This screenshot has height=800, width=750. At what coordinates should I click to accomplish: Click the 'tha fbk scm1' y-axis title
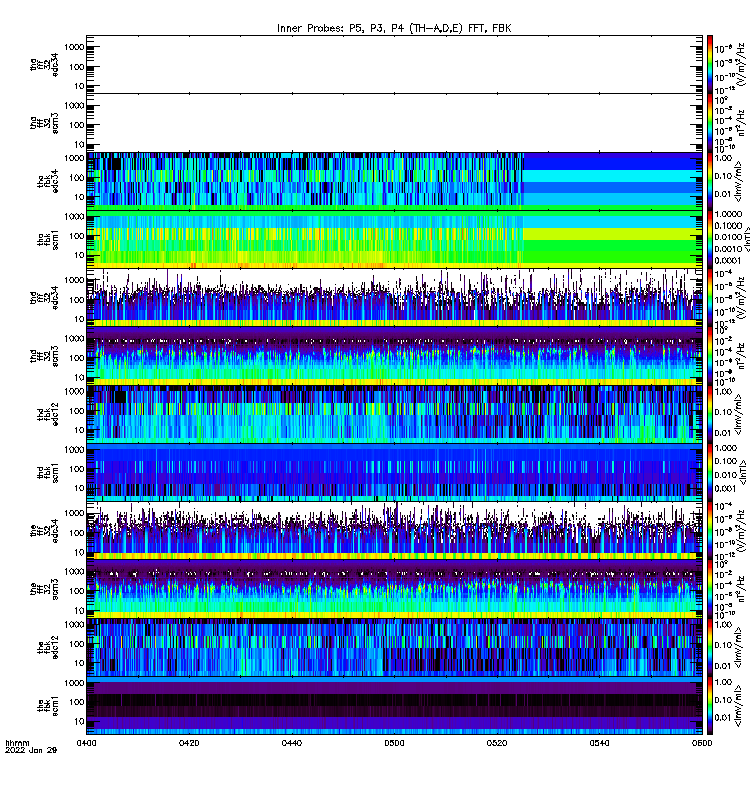point(48,239)
